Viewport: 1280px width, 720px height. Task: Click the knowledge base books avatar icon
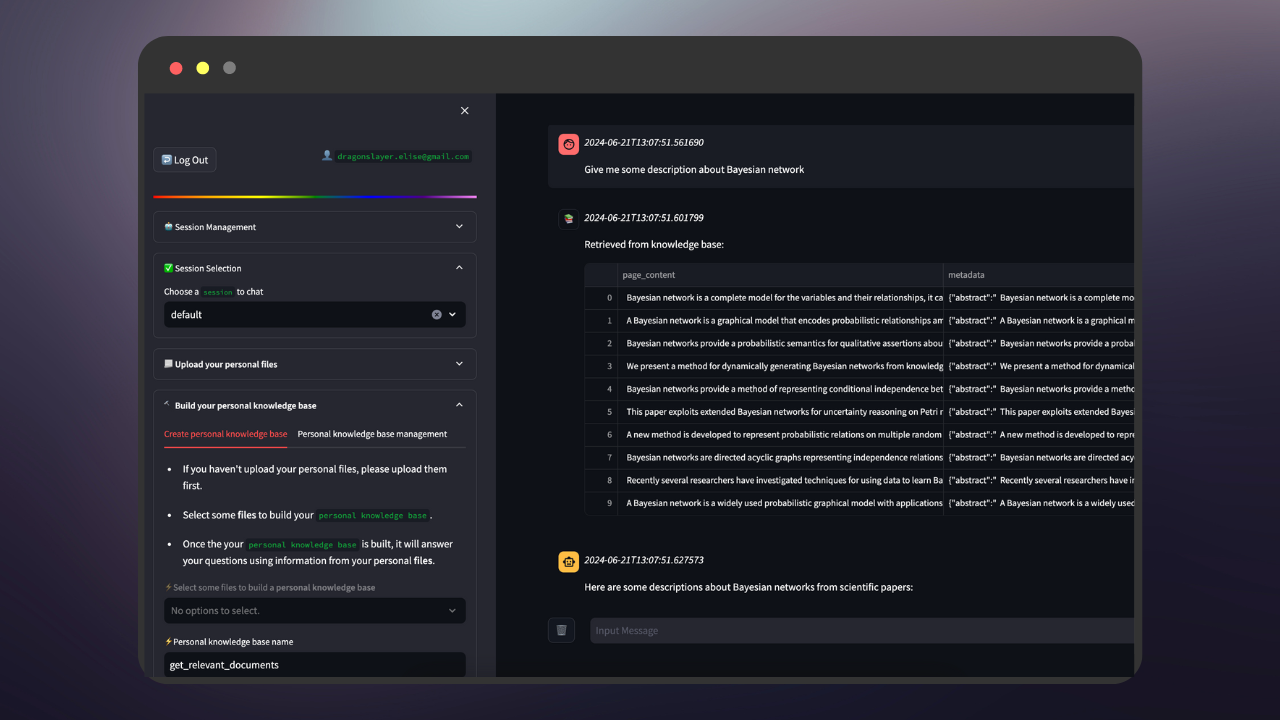click(x=568, y=219)
